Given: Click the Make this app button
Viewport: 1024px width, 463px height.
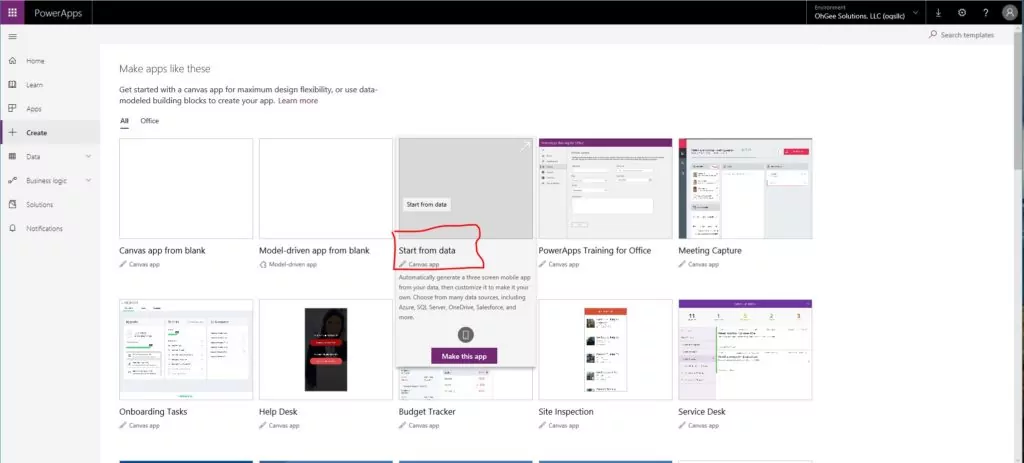Looking at the screenshot, I should click(464, 356).
